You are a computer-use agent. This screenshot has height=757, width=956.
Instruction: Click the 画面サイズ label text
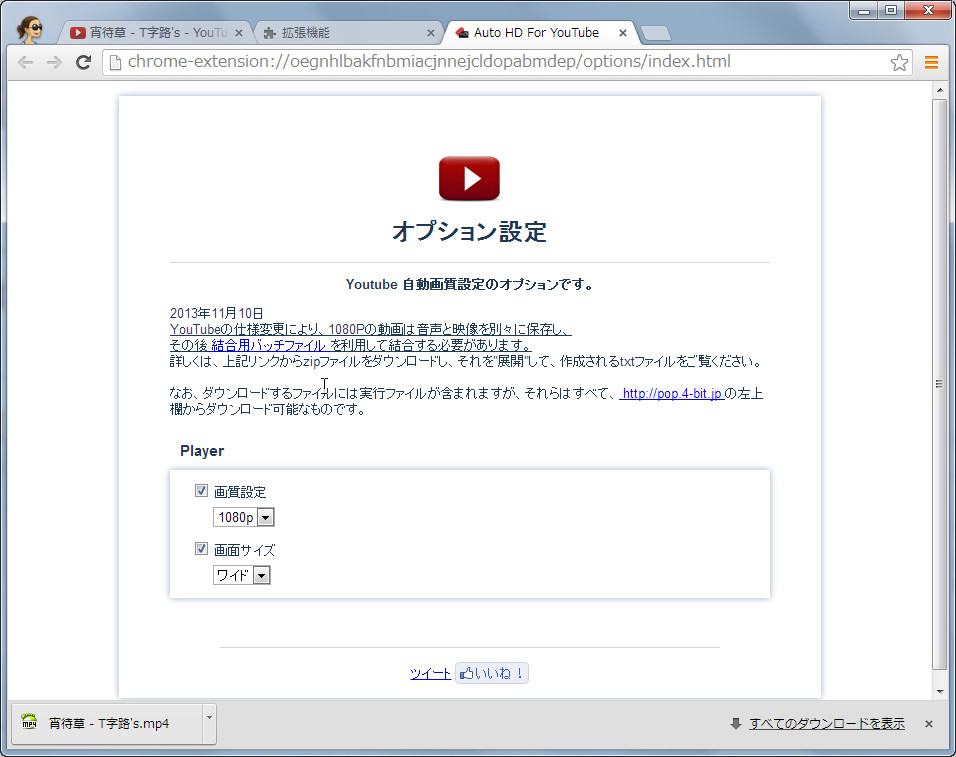point(244,550)
